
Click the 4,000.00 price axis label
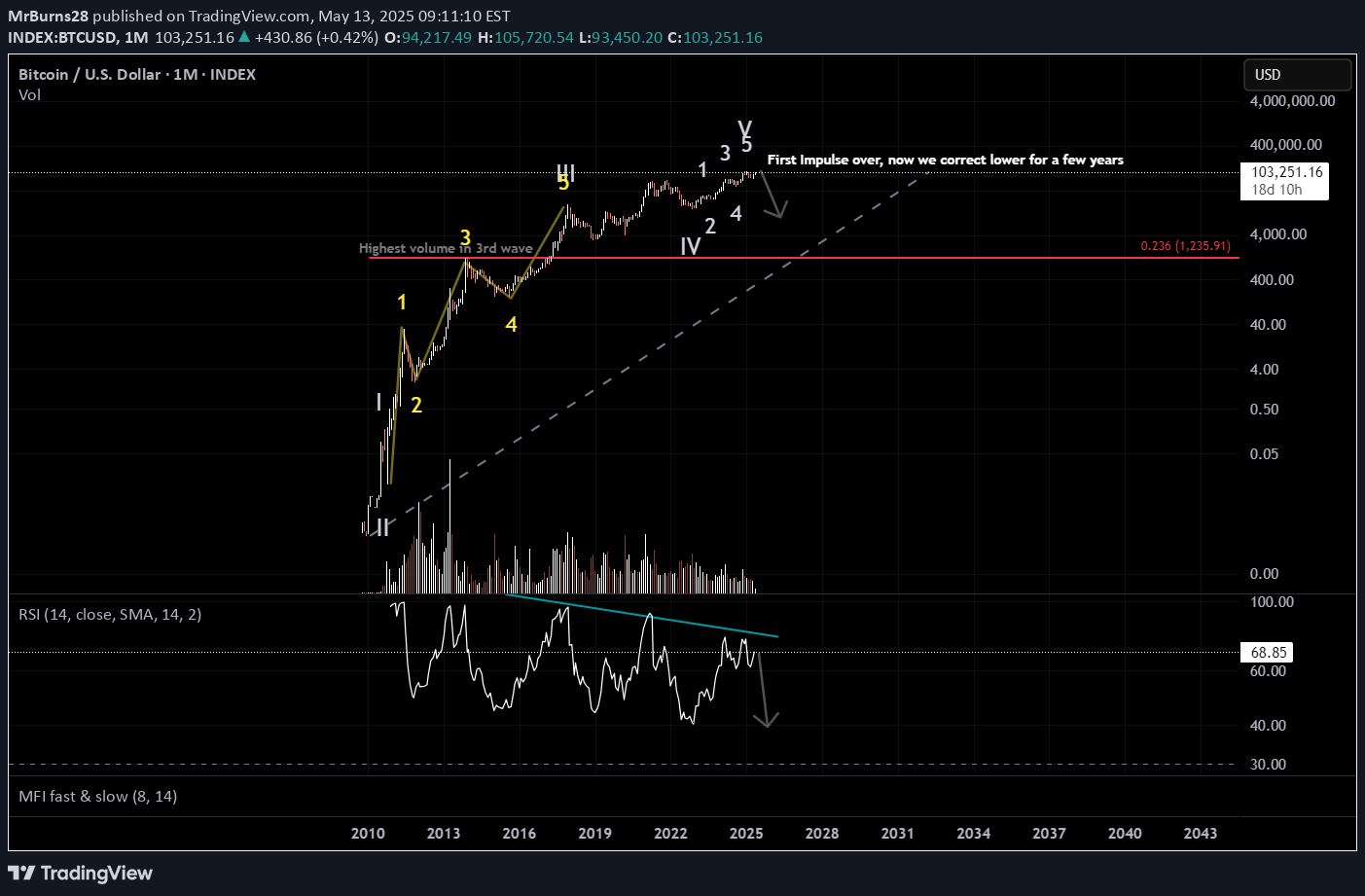click(1278, 233)
